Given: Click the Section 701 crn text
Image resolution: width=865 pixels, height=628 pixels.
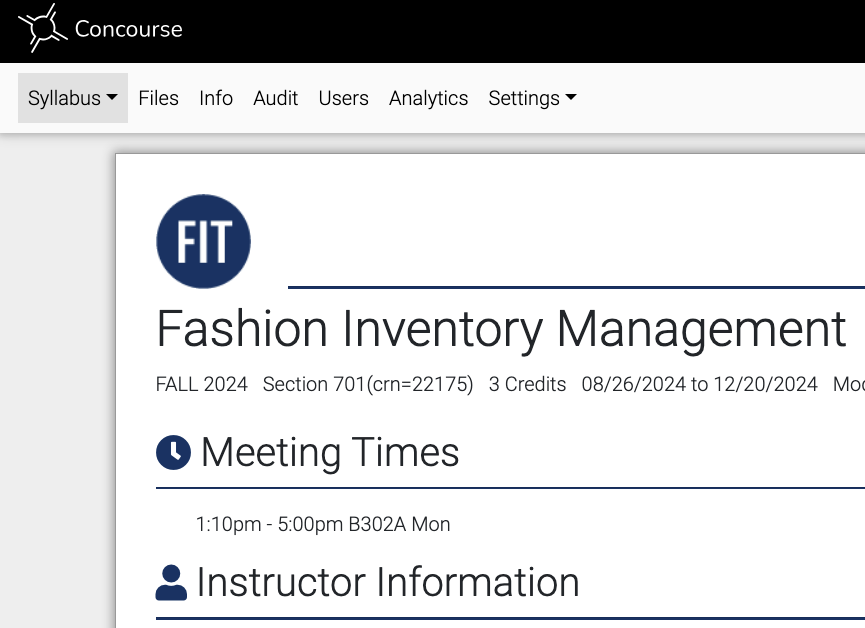Looking at the screenshot, I should 367,384.
